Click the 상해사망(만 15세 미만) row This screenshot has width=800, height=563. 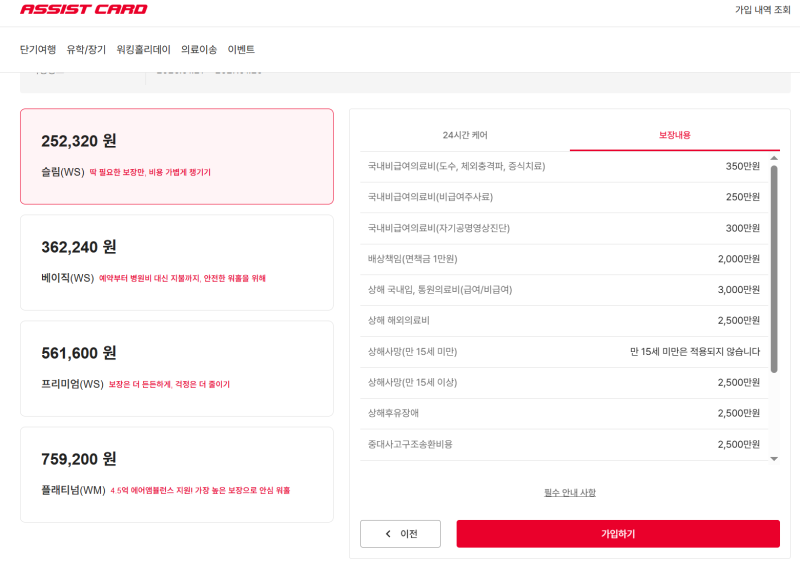[564, 352]
